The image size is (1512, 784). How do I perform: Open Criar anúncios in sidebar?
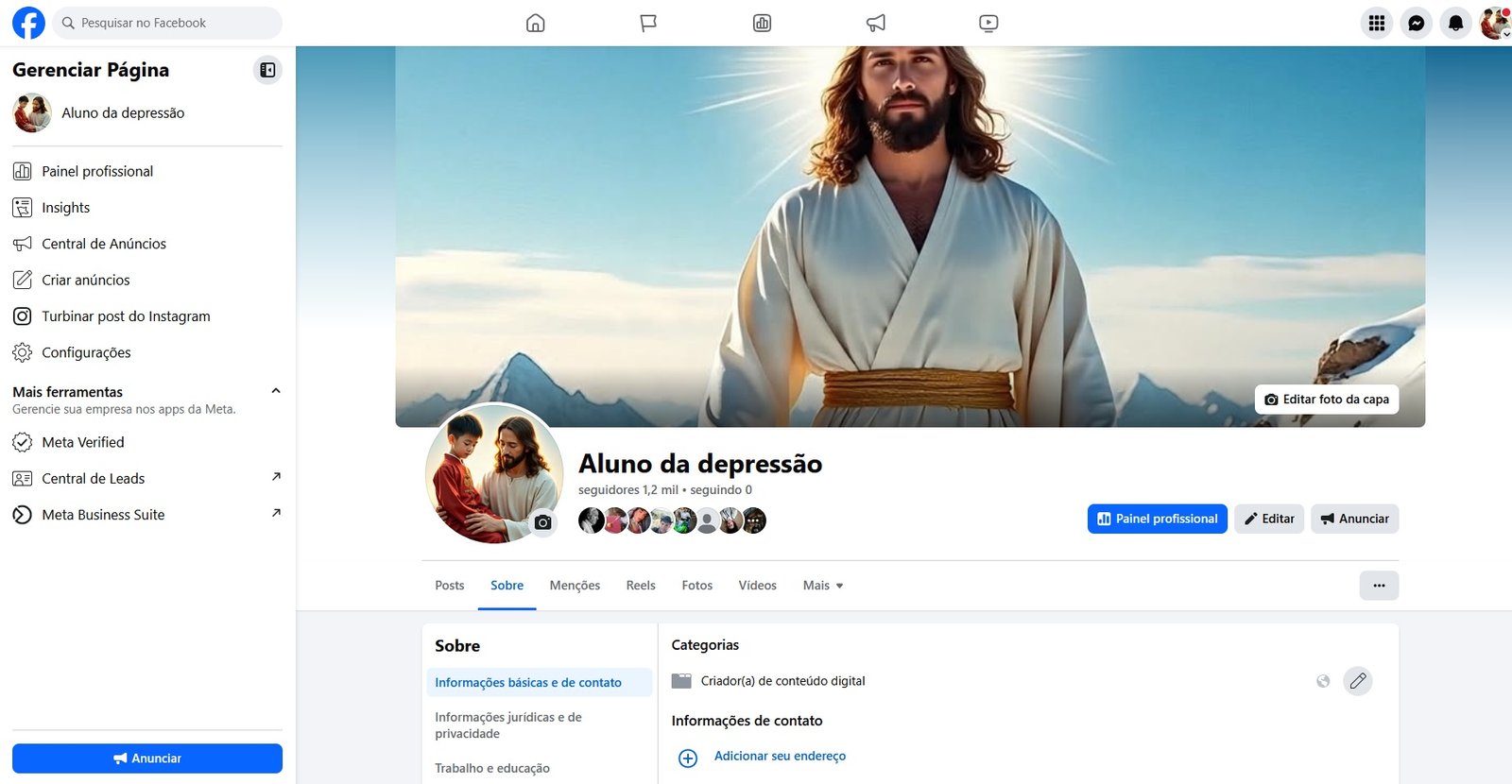click(147, 280)
